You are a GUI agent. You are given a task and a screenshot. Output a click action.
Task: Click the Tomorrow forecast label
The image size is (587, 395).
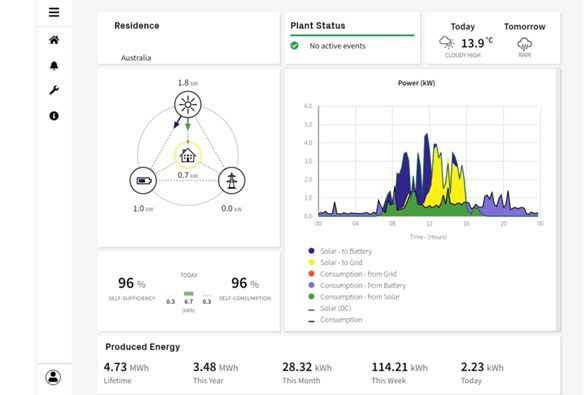524,27
